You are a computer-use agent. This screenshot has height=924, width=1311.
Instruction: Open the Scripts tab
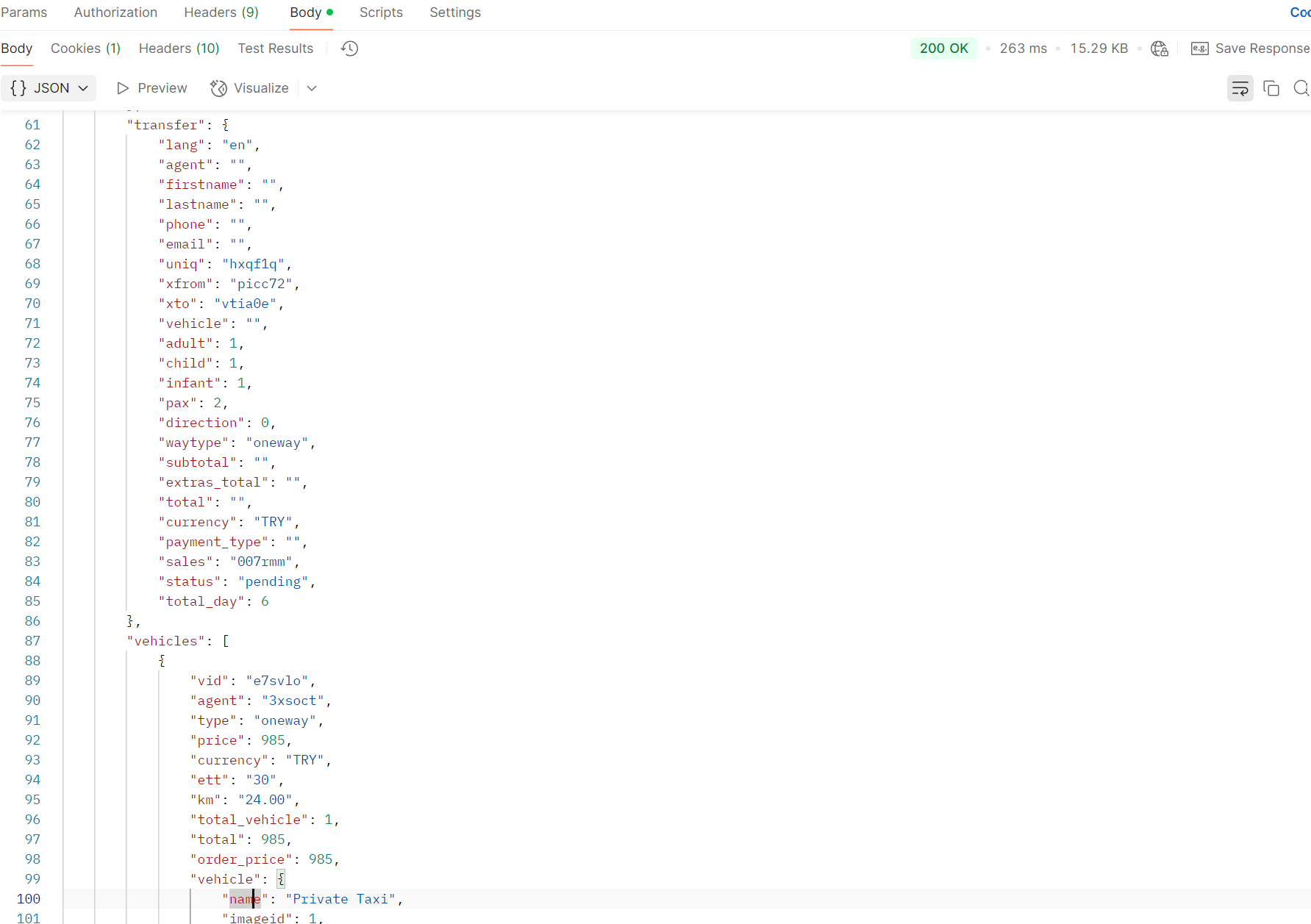381,12
